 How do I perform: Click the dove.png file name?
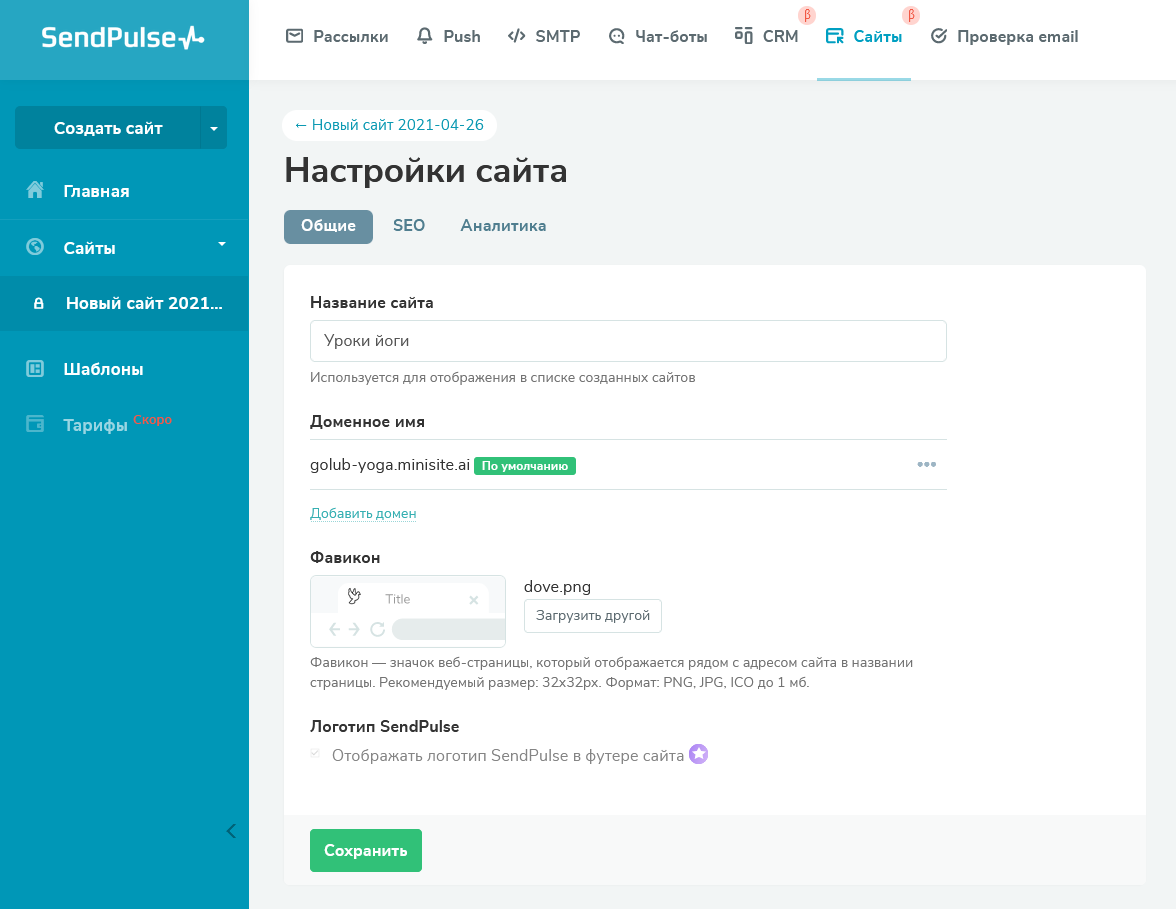click(x=557, y=586)
